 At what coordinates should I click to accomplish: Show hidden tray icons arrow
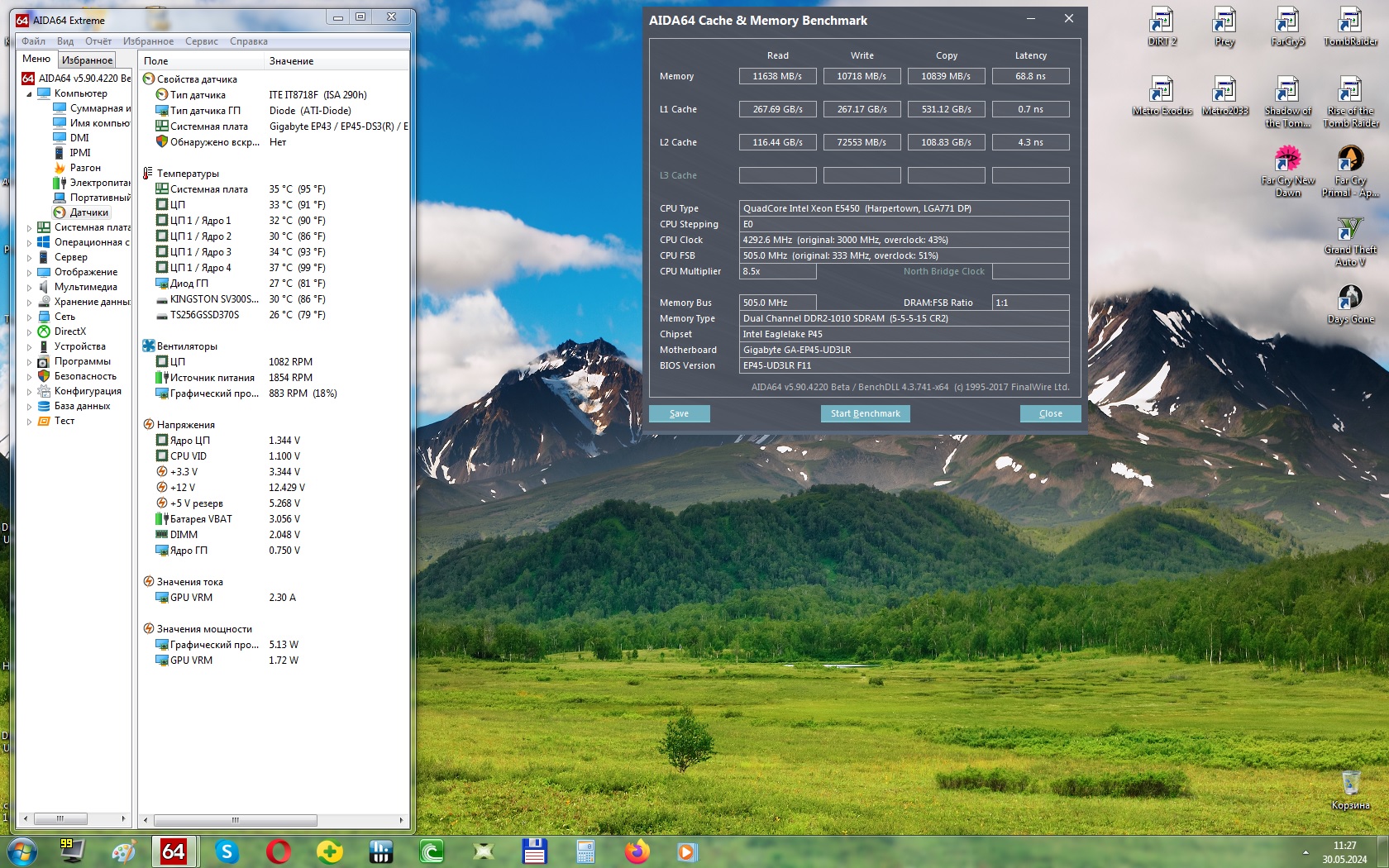click(1305, 852)
